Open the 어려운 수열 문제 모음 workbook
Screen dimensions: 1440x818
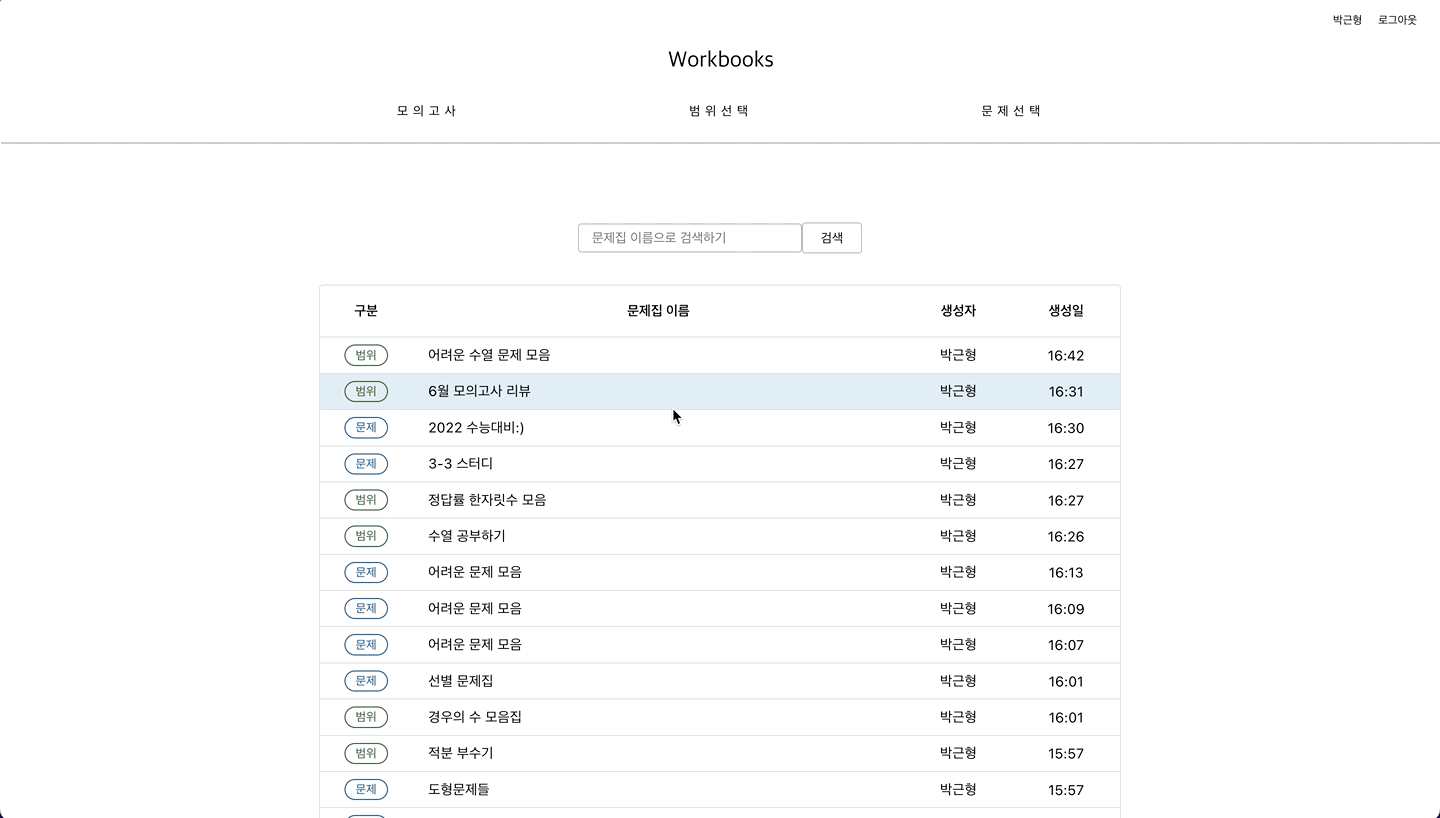(489, 355)
